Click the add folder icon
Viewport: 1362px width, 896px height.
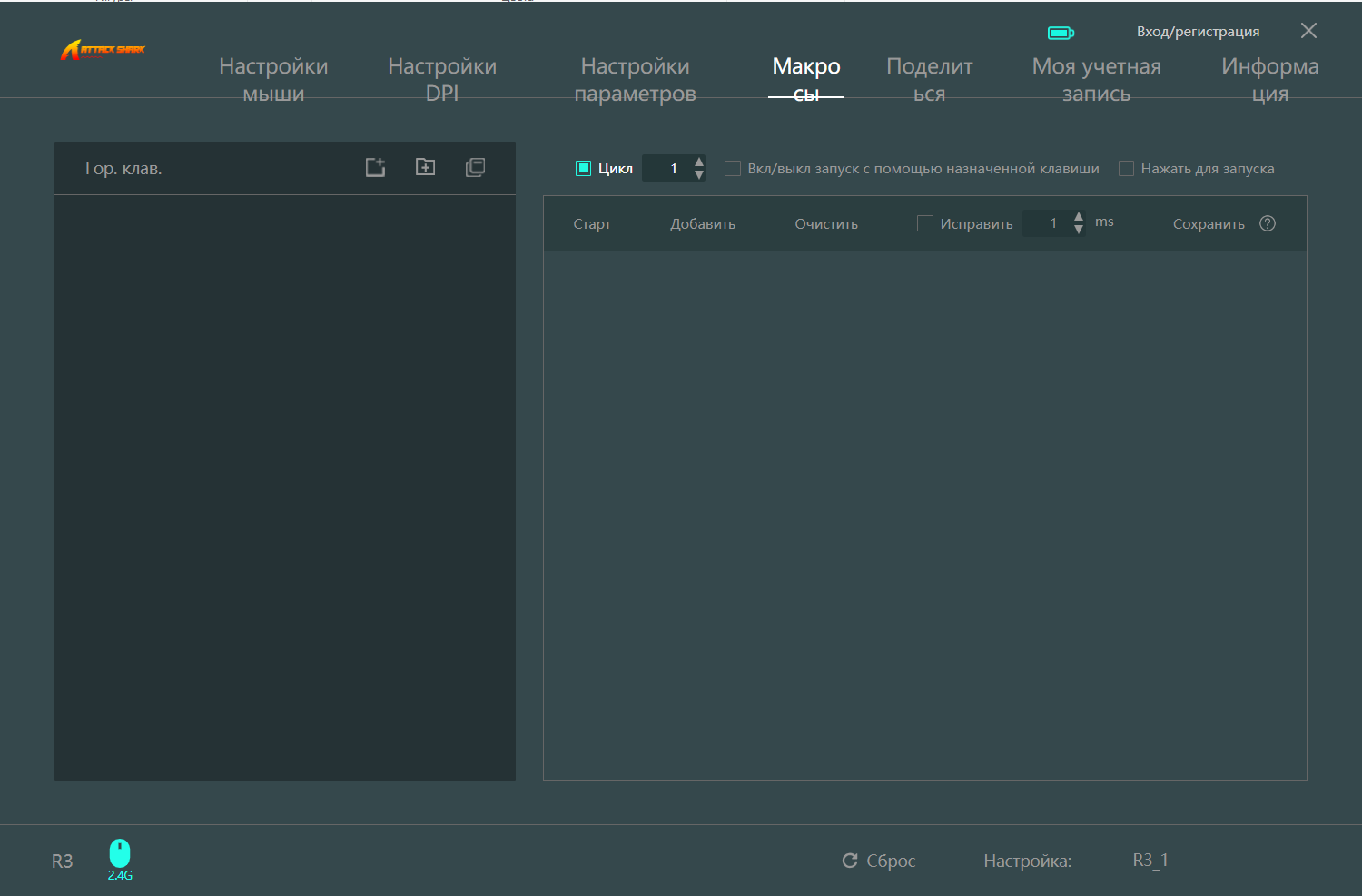[x=425, y=167]
